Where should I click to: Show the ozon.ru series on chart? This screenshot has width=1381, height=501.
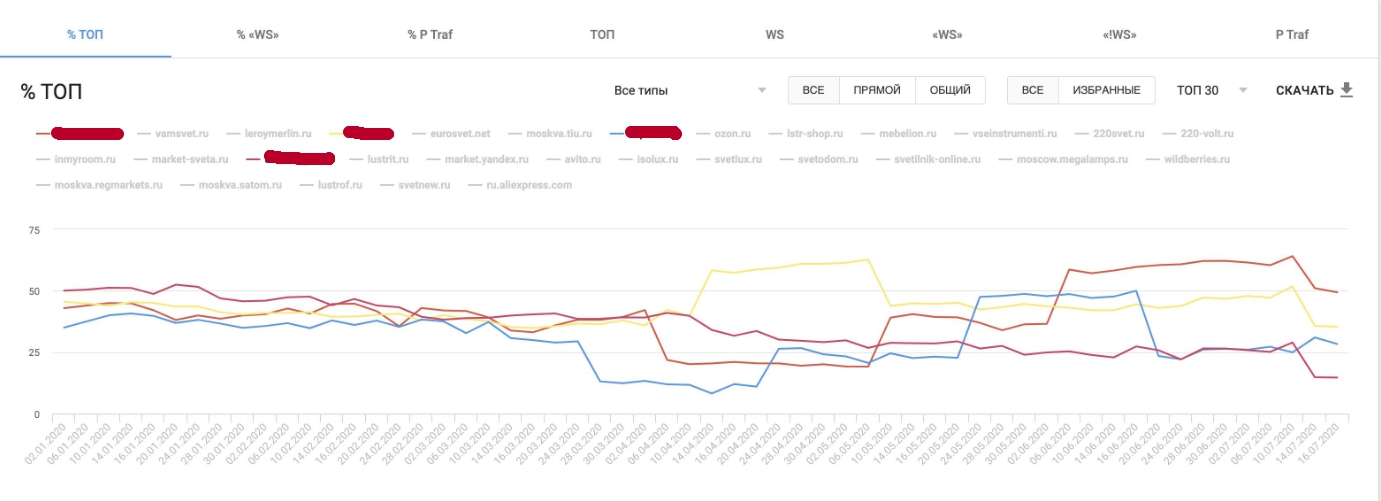coord(732,133)
